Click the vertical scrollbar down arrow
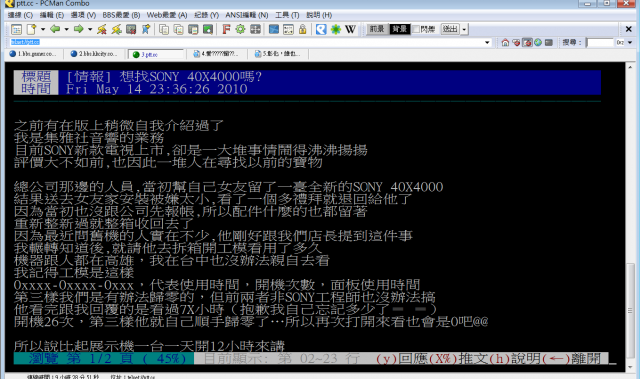 (630, 367)
